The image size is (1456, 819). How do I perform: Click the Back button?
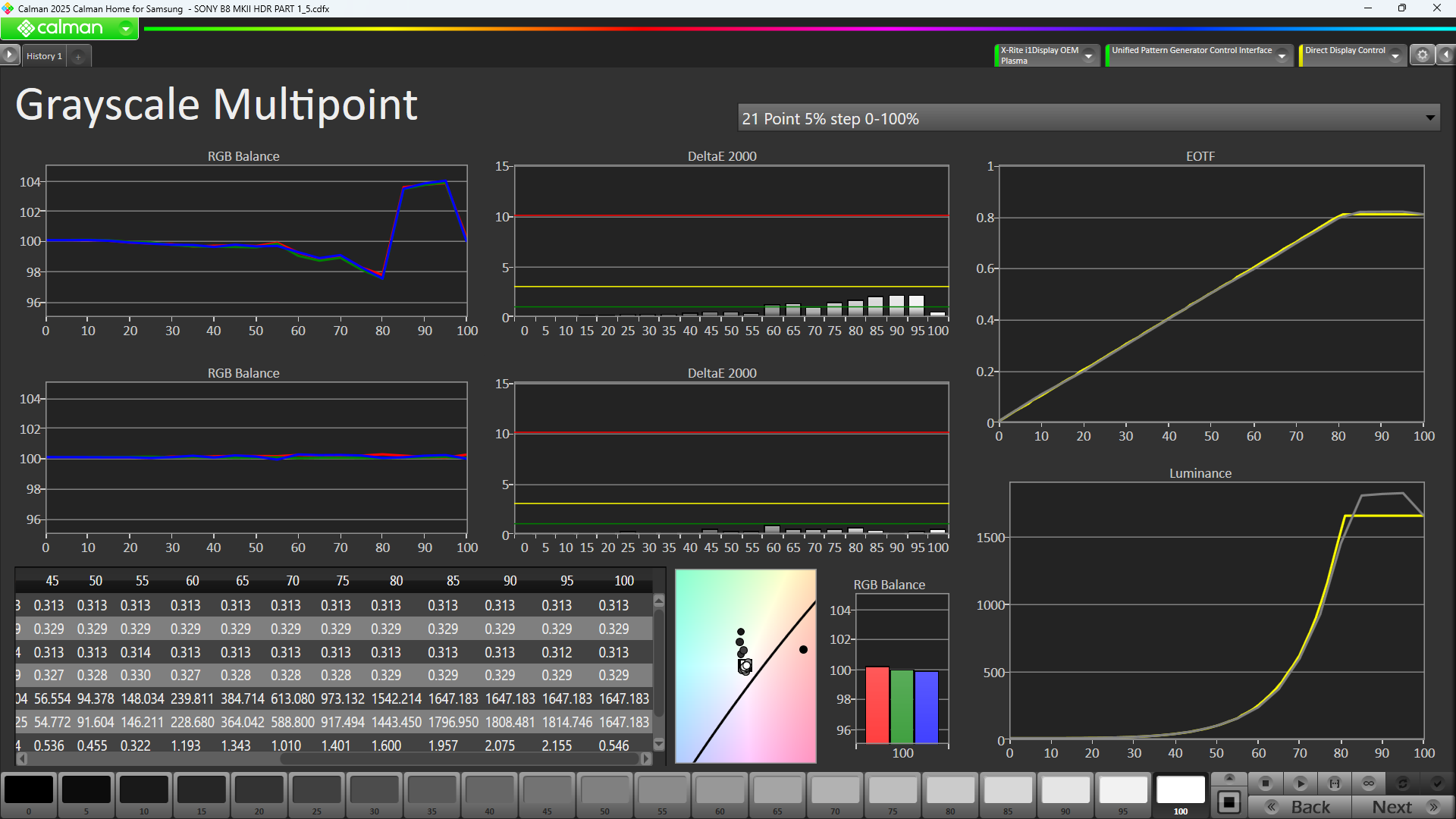[x=1300, y=807]
